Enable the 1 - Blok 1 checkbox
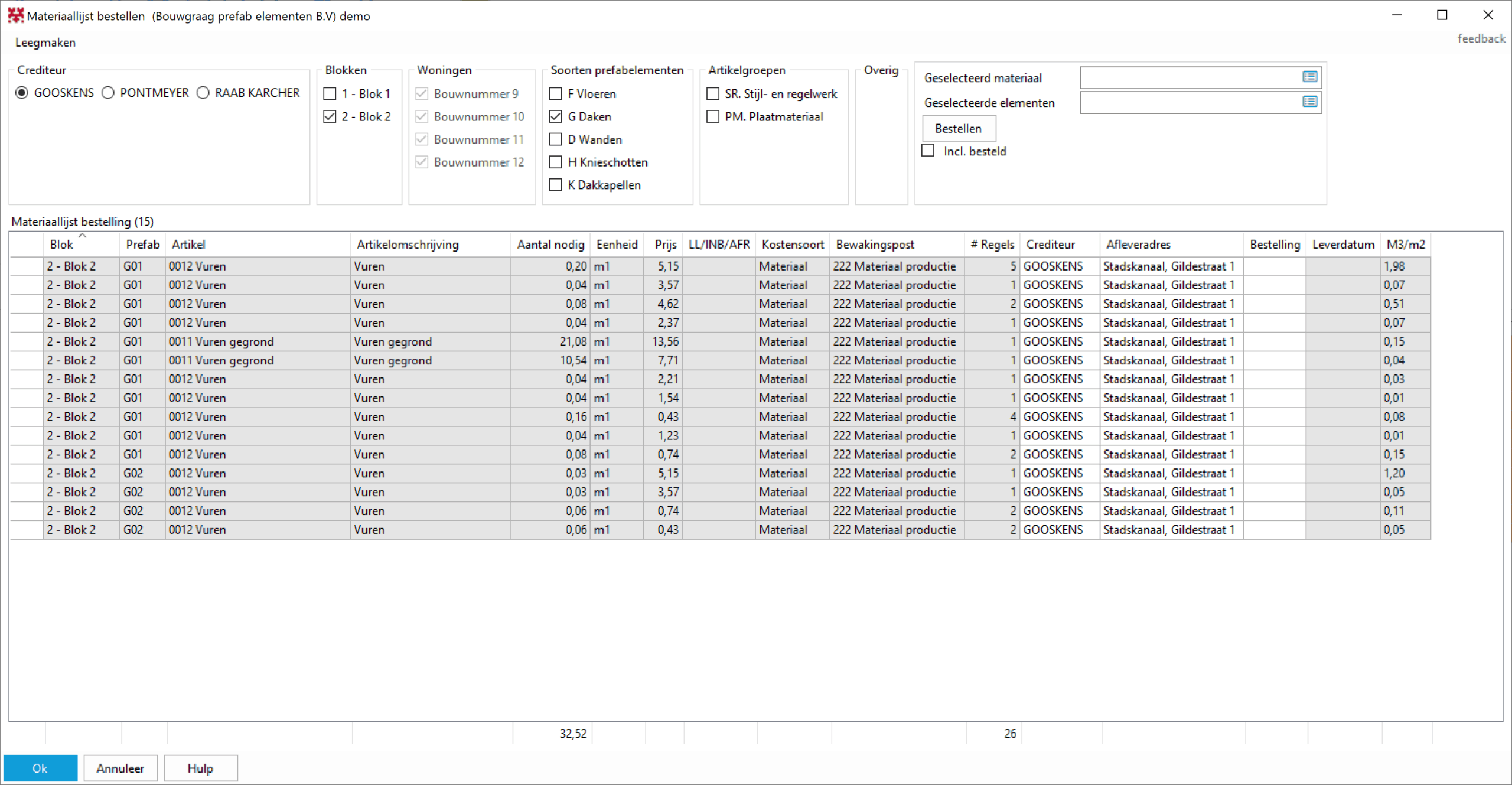This screenshot has width=1512, height=785. 330,93
